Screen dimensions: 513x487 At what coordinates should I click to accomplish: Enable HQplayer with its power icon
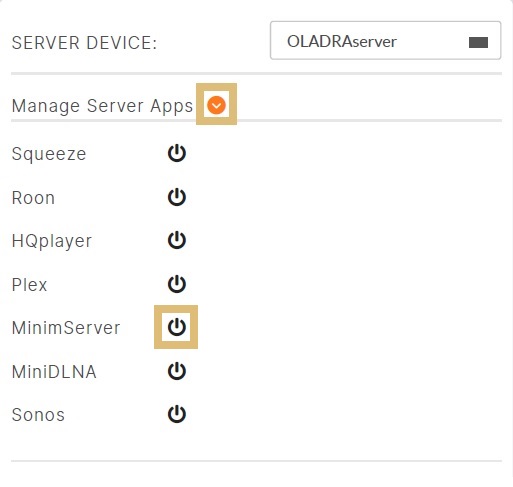coord(177,240)
